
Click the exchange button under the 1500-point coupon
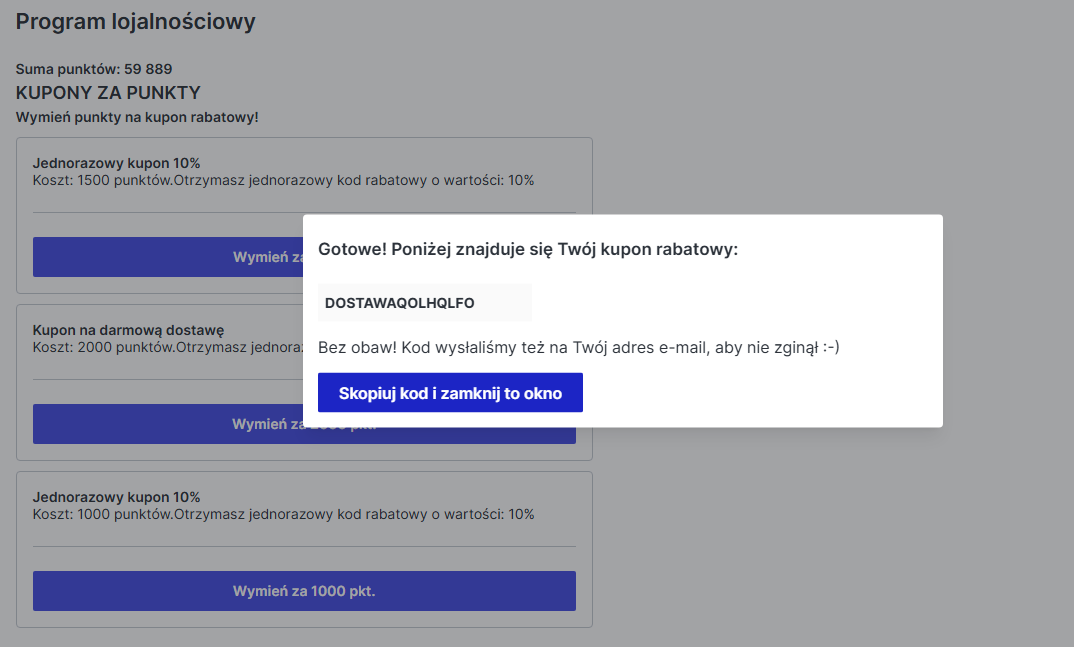point(168,257)
